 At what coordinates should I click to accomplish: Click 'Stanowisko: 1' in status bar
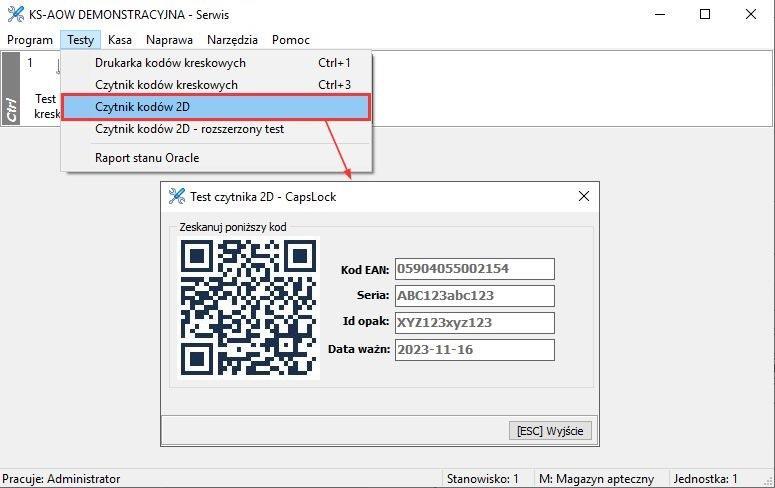(483, 479)
